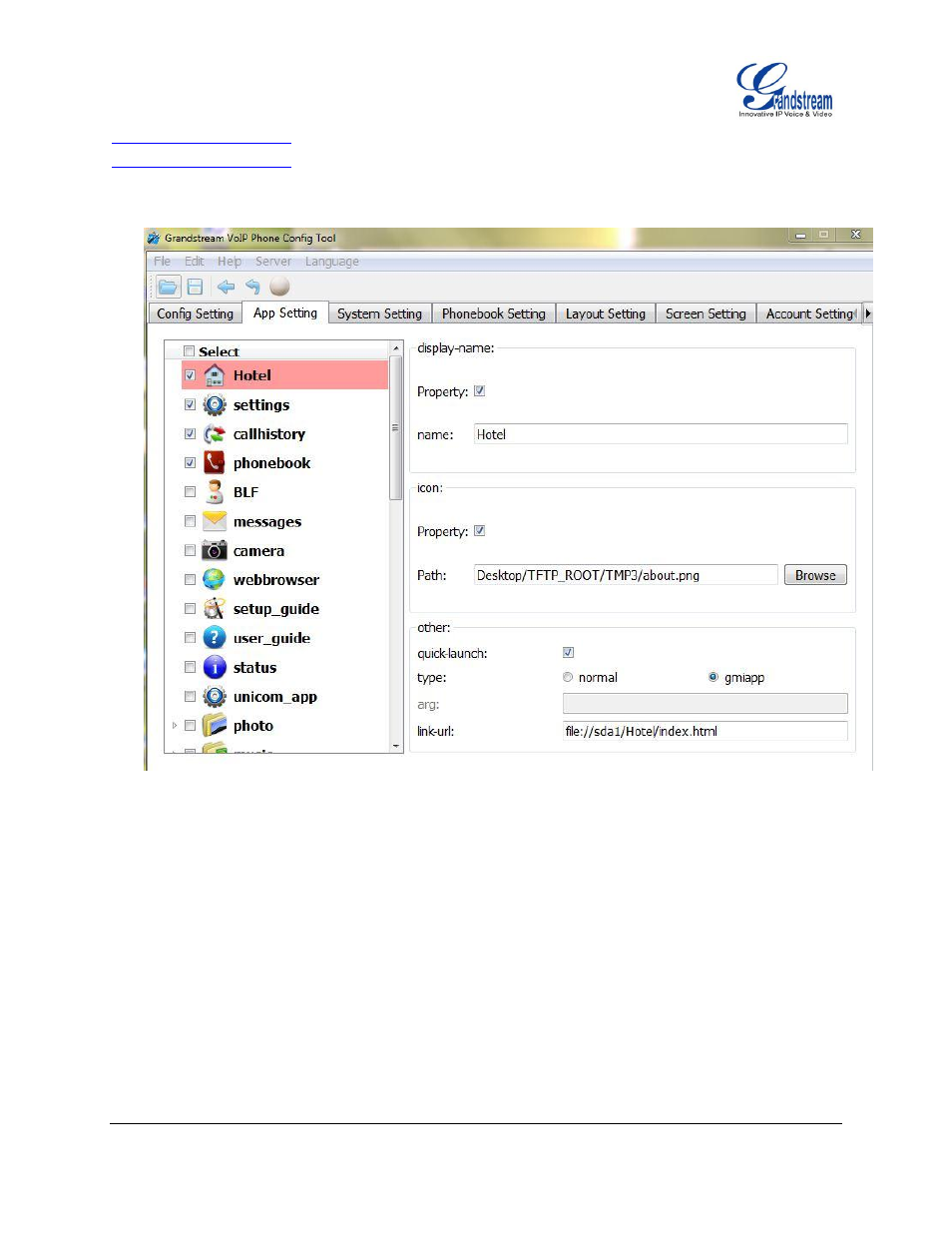952x1233 pixels.
Task: Toggle the icon Property checkbox
Action: 480,531
